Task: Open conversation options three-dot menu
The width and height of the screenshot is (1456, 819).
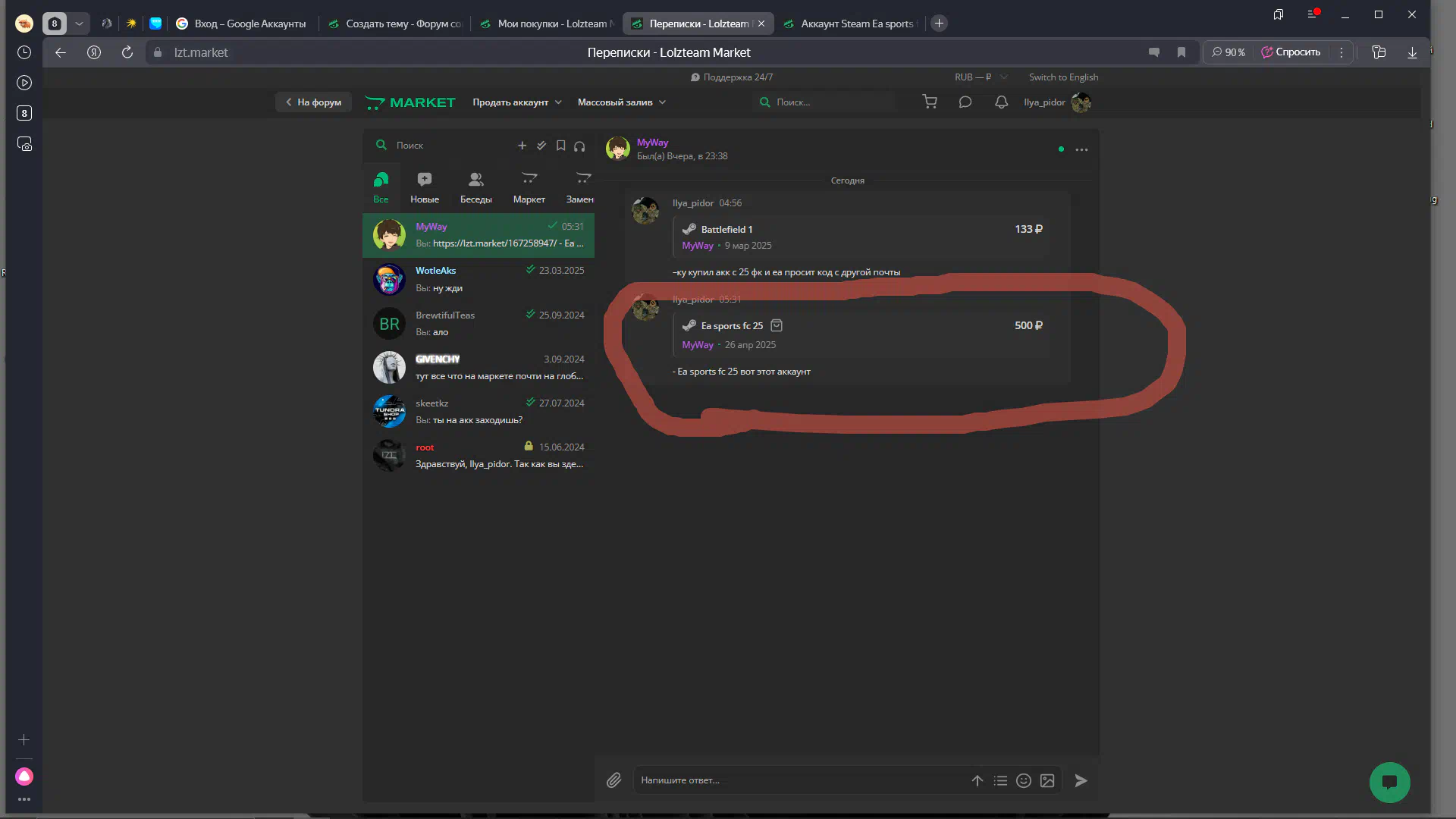Action: [1082, 149]
